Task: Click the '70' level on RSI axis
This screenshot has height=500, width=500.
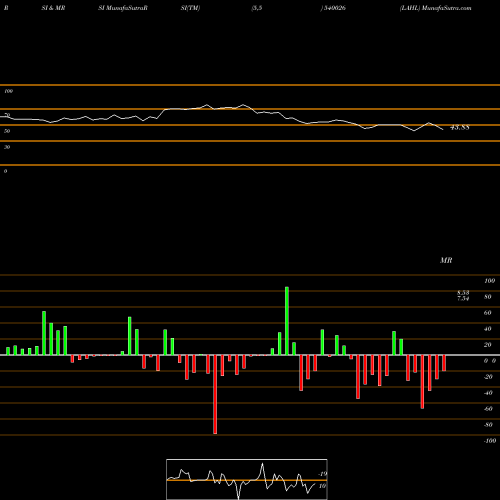Action: [7, 115]
